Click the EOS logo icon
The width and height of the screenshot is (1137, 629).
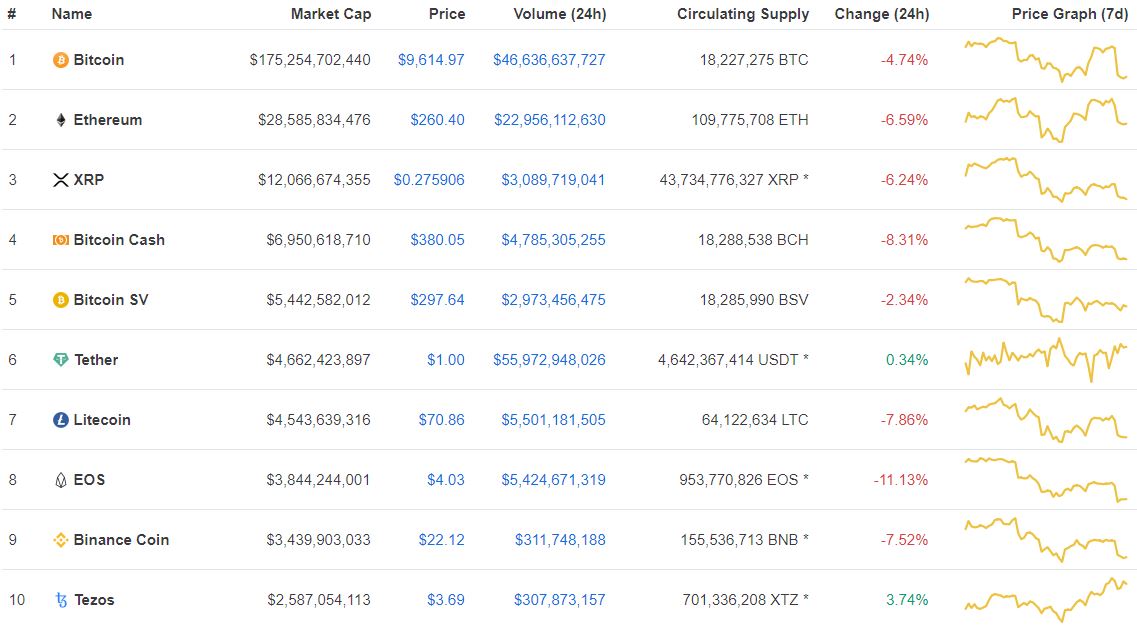pyautogui.click(x=61, y=480)
